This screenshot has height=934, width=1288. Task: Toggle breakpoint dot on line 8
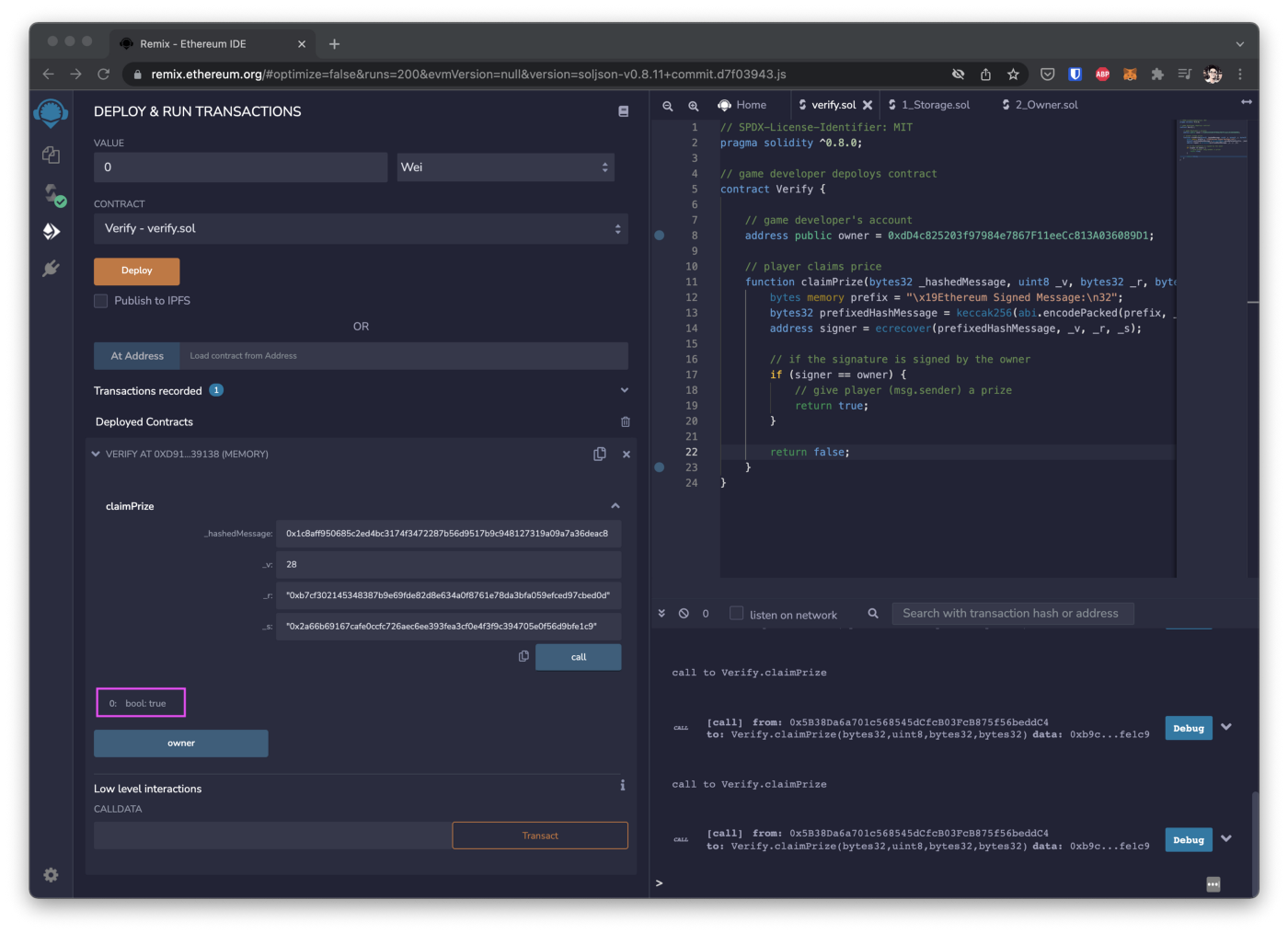660,236
